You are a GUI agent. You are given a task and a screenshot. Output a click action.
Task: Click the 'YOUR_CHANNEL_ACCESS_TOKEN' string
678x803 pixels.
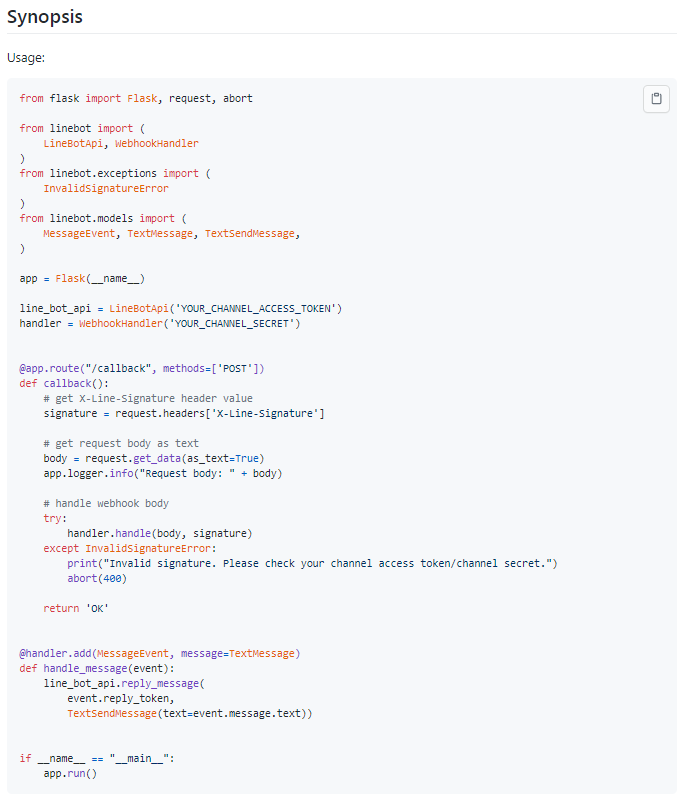coord(256,309)
